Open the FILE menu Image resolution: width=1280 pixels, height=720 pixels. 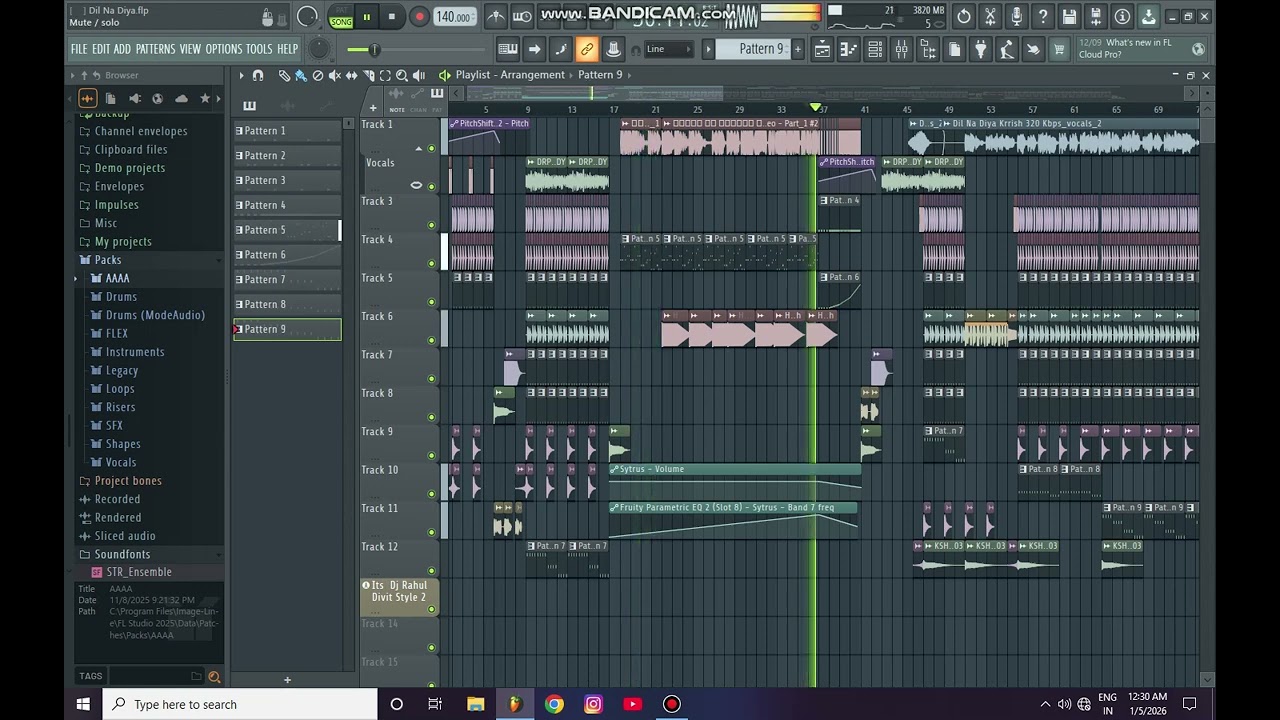coord(79,49)
